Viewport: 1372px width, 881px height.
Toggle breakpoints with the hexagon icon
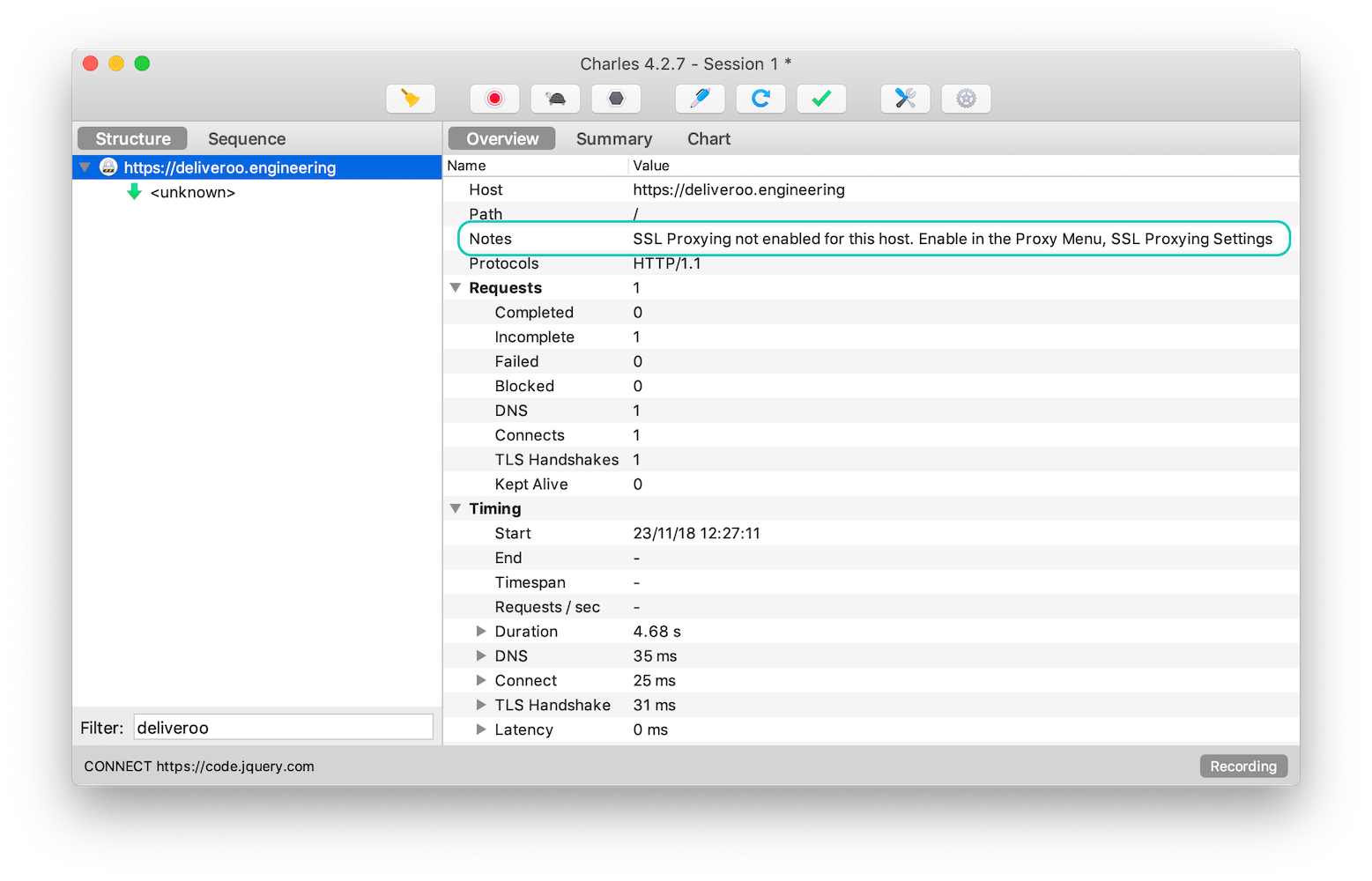pos(616,99)
